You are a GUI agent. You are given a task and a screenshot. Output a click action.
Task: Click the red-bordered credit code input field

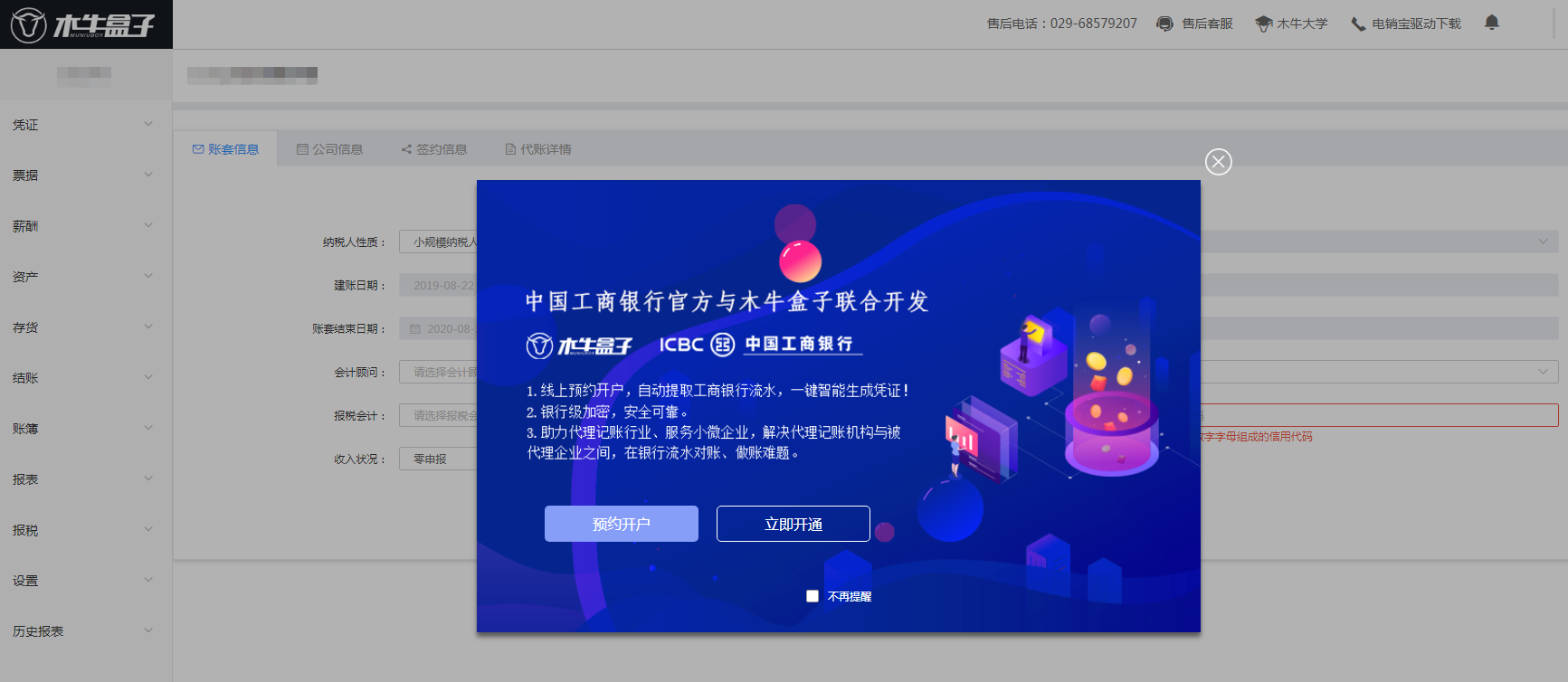click(x=1379, y=415)
